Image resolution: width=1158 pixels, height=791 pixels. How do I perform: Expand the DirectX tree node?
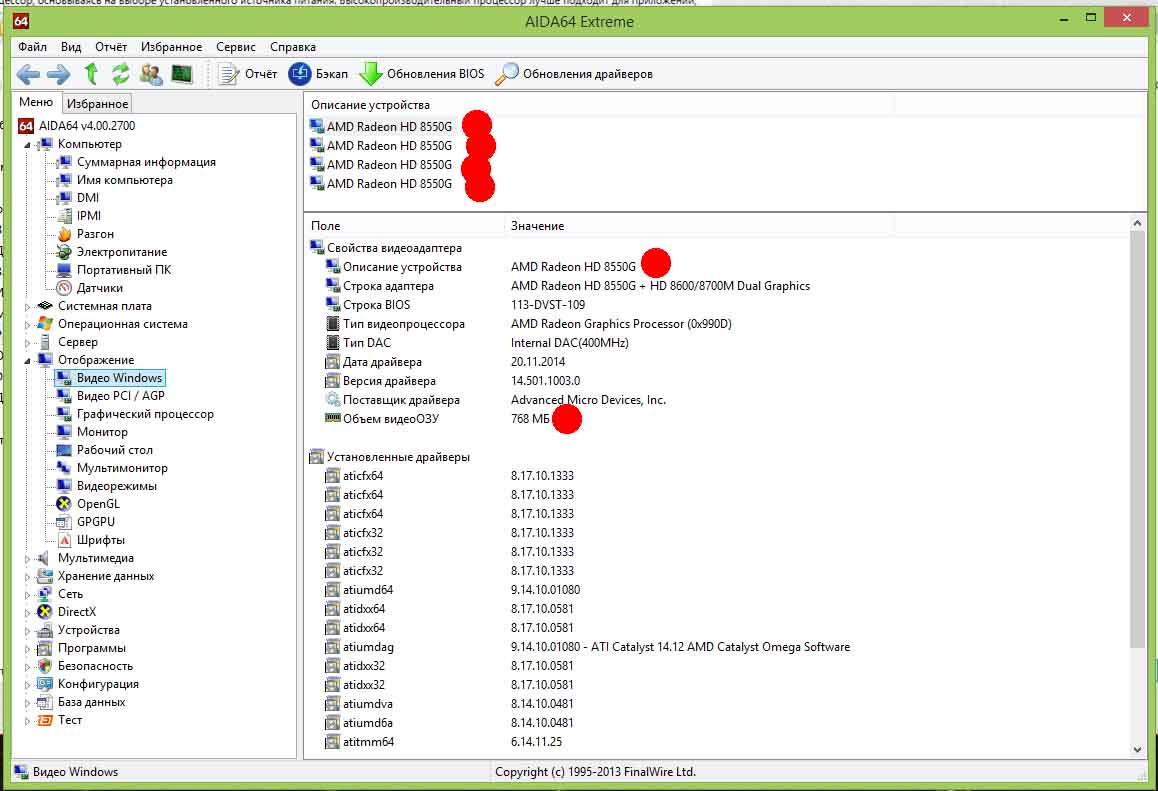(x=27, y=613)
